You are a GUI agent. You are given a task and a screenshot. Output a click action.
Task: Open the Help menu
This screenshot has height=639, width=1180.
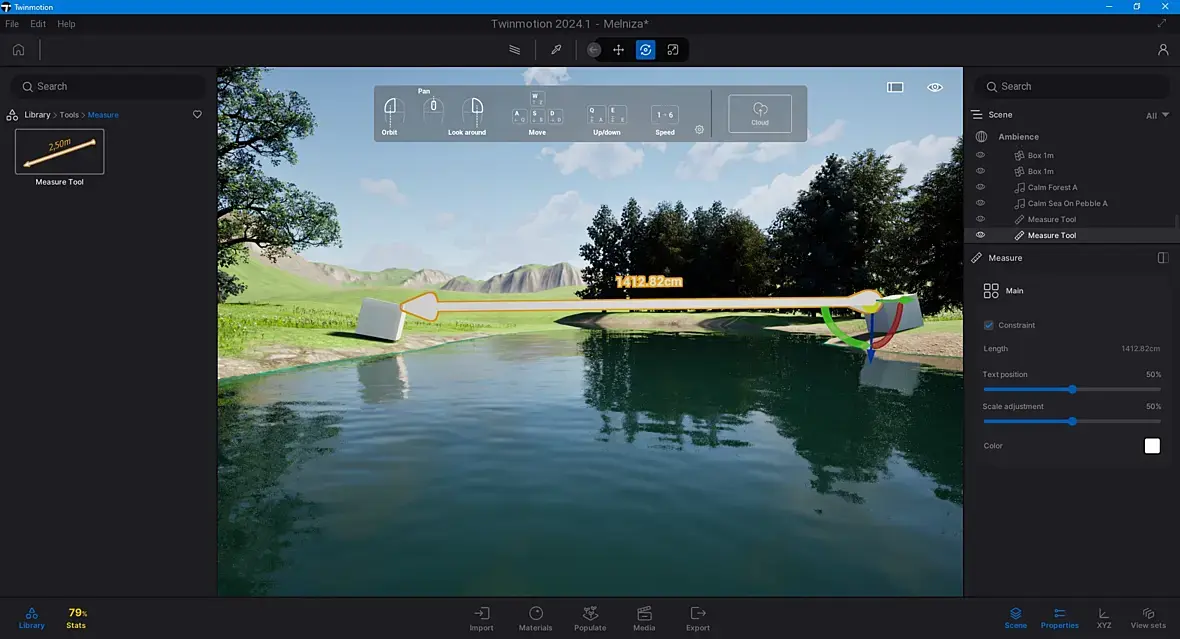(66, 24)
